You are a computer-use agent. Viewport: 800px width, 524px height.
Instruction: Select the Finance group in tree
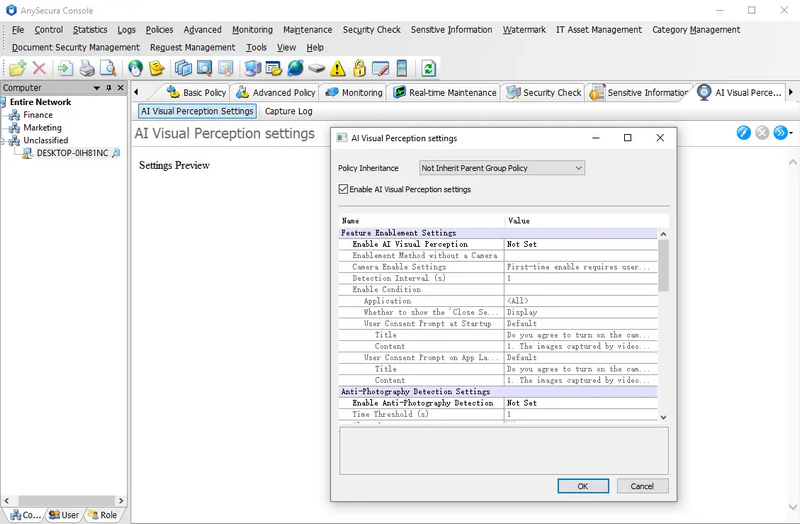tap(38, 115)
